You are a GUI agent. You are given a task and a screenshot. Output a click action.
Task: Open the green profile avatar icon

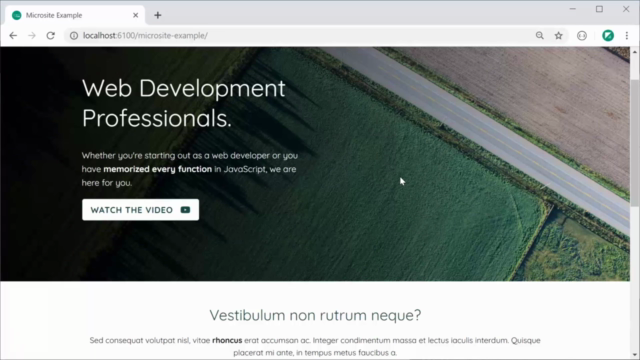coord(608,36)
